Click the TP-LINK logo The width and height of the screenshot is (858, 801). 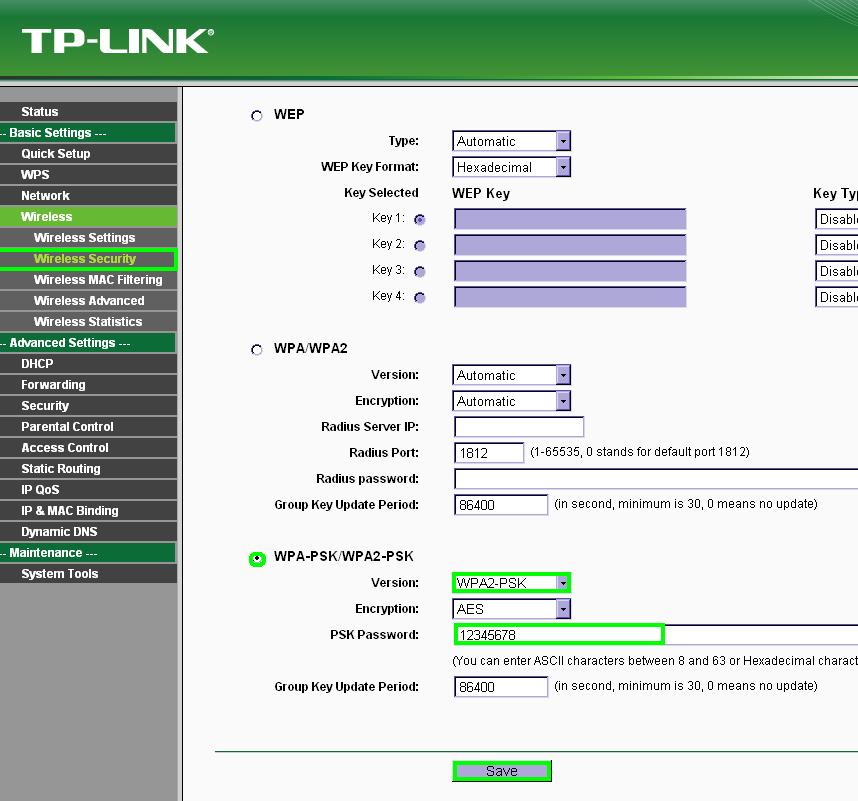click(x=116, y=40)
